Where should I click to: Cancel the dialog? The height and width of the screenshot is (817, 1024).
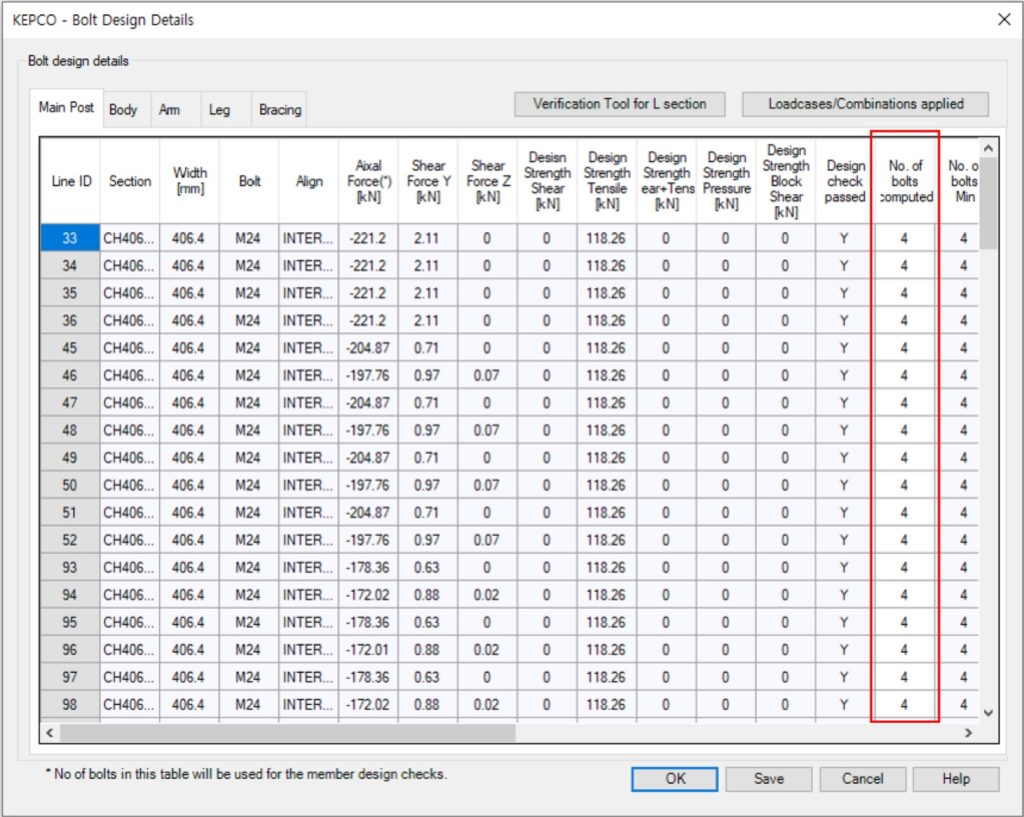click(862, 779)
